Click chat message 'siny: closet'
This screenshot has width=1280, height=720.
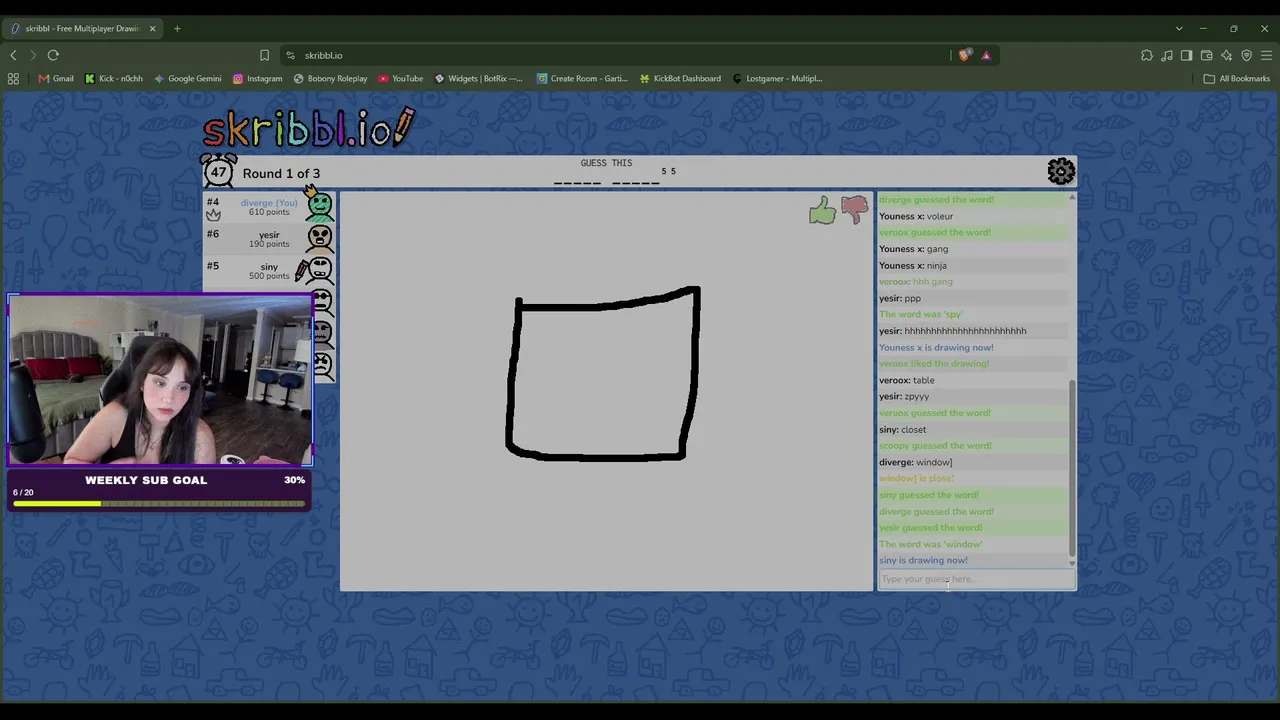903,429
